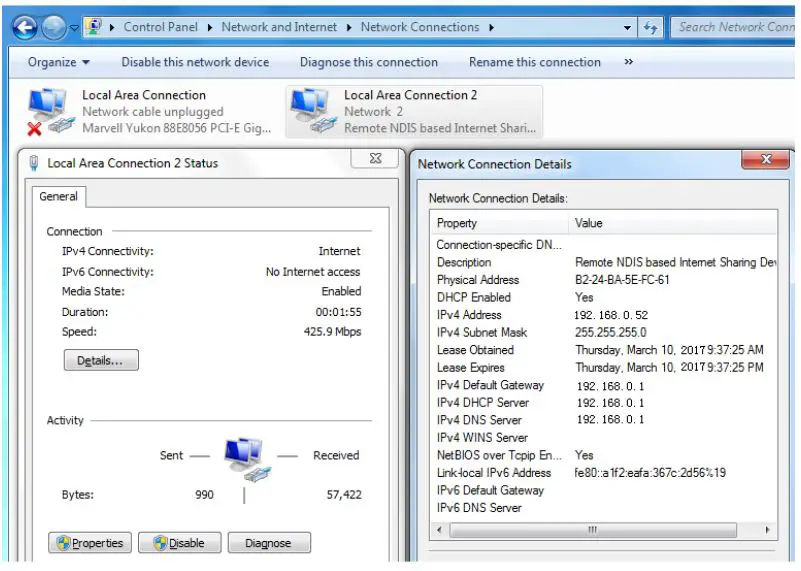
Task: Select the IPv4 Address row
Action: click(x=605, y=315)
